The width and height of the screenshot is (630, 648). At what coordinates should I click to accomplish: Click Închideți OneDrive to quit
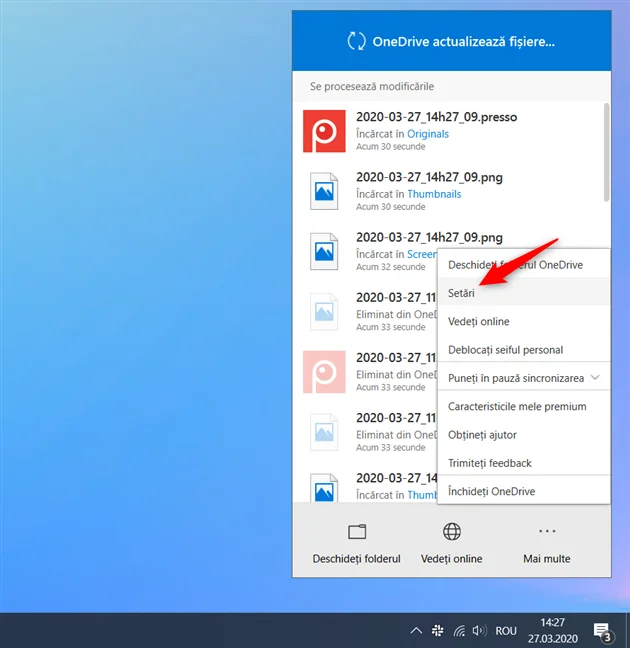tap(524, 491)
